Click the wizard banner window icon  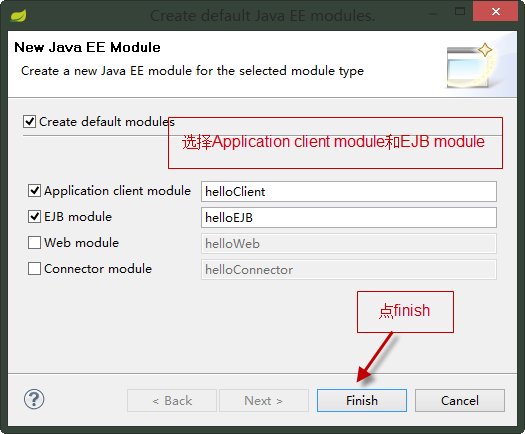(470, 66)
